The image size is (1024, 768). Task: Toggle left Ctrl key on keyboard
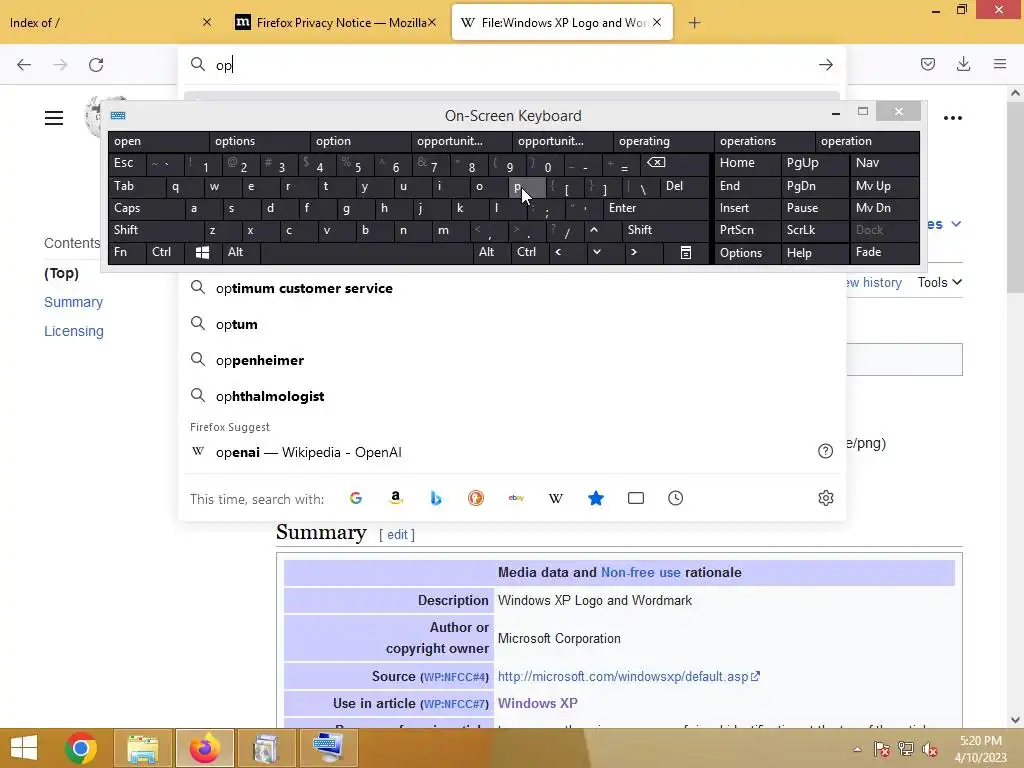(166, 252)
